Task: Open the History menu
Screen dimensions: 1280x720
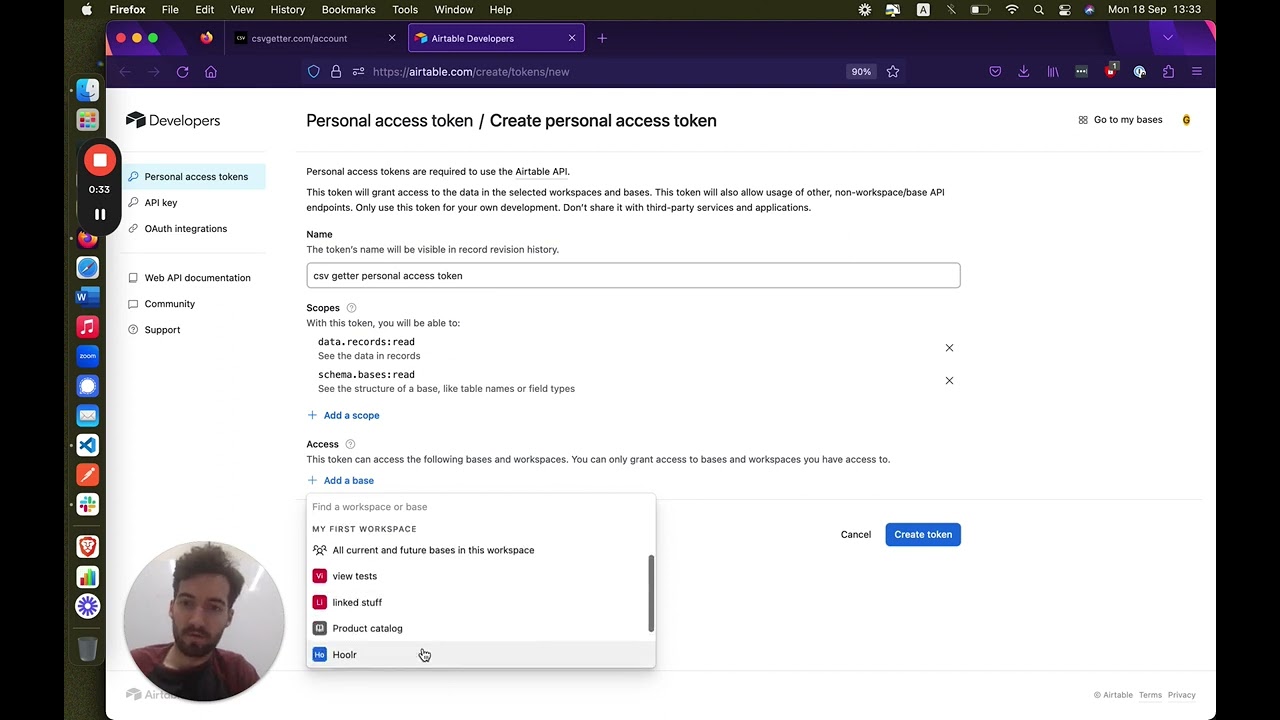Action: tap(288, 10)
